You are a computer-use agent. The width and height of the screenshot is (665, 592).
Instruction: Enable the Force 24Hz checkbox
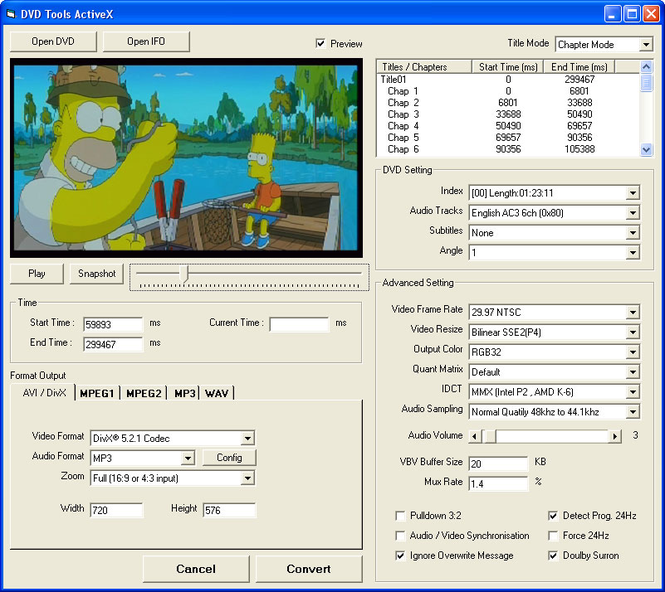553,536
